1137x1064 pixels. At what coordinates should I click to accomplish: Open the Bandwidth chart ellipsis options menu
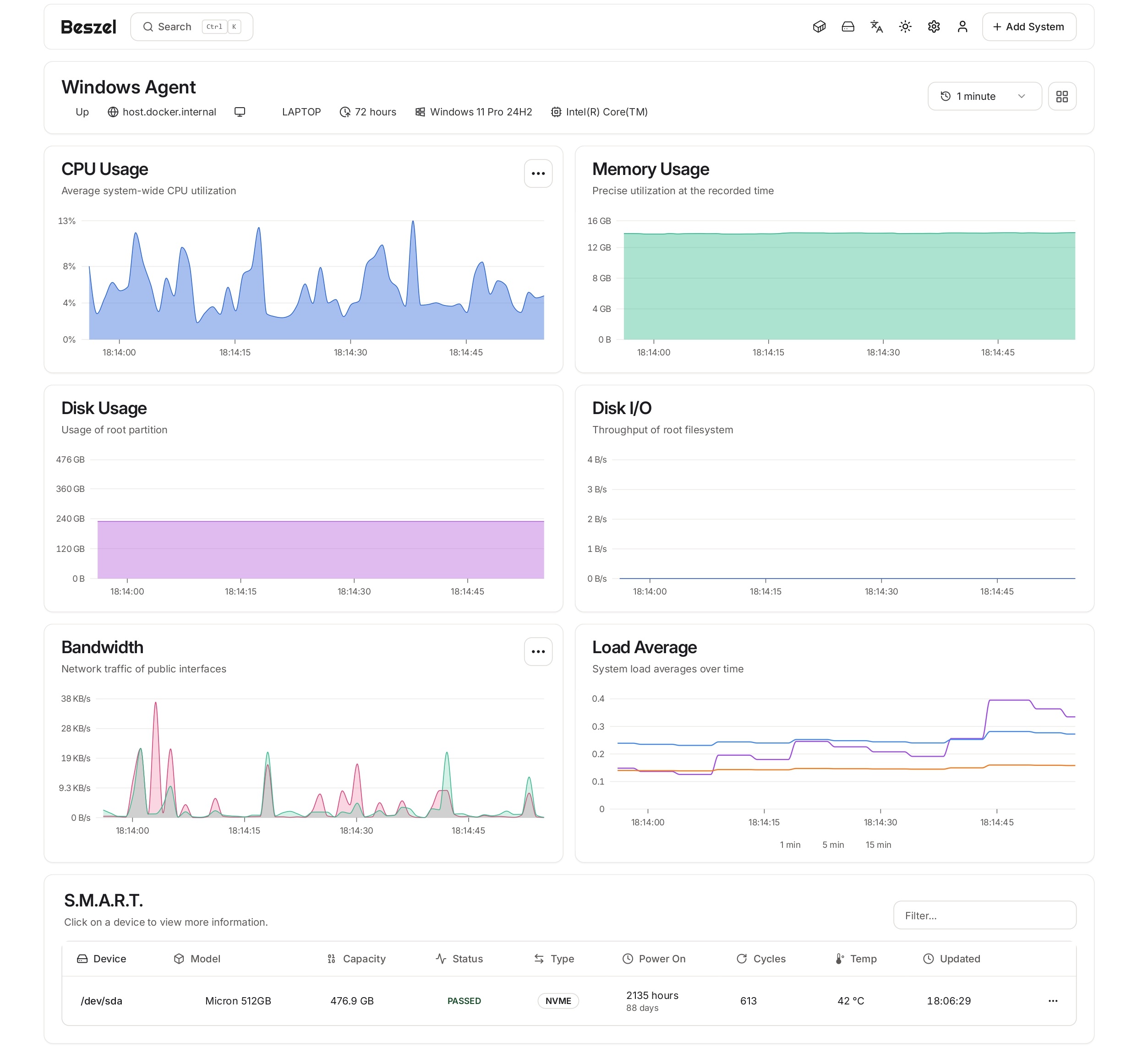point(538,651)
